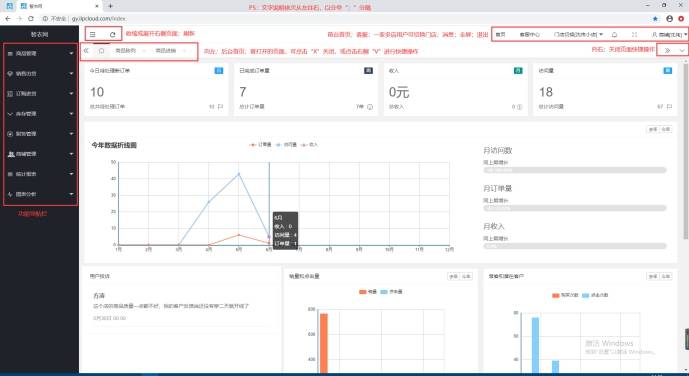Viewport: 689px width, 376px height.
Task: Click the left range button above the line chart card
Action: pos(653,129)
